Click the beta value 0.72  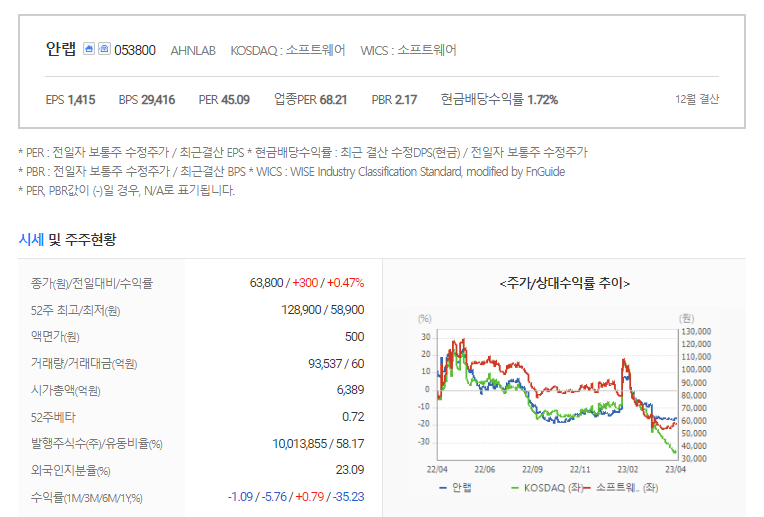[353, 417]
